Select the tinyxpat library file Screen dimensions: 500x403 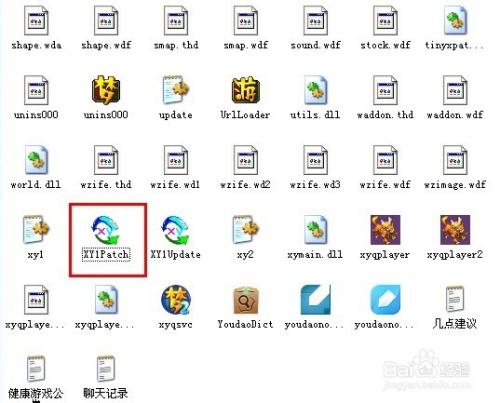coord(455,21)
